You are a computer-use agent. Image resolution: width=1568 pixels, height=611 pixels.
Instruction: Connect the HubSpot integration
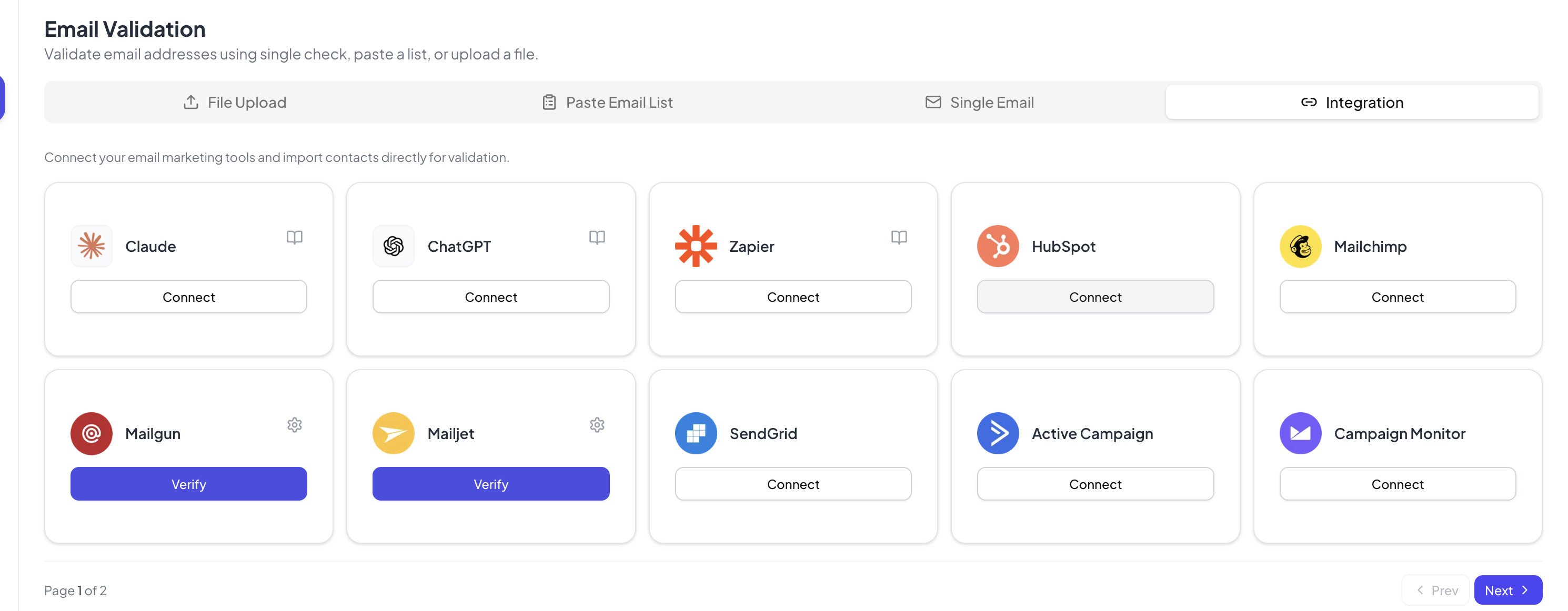[x=1095, y=297]
